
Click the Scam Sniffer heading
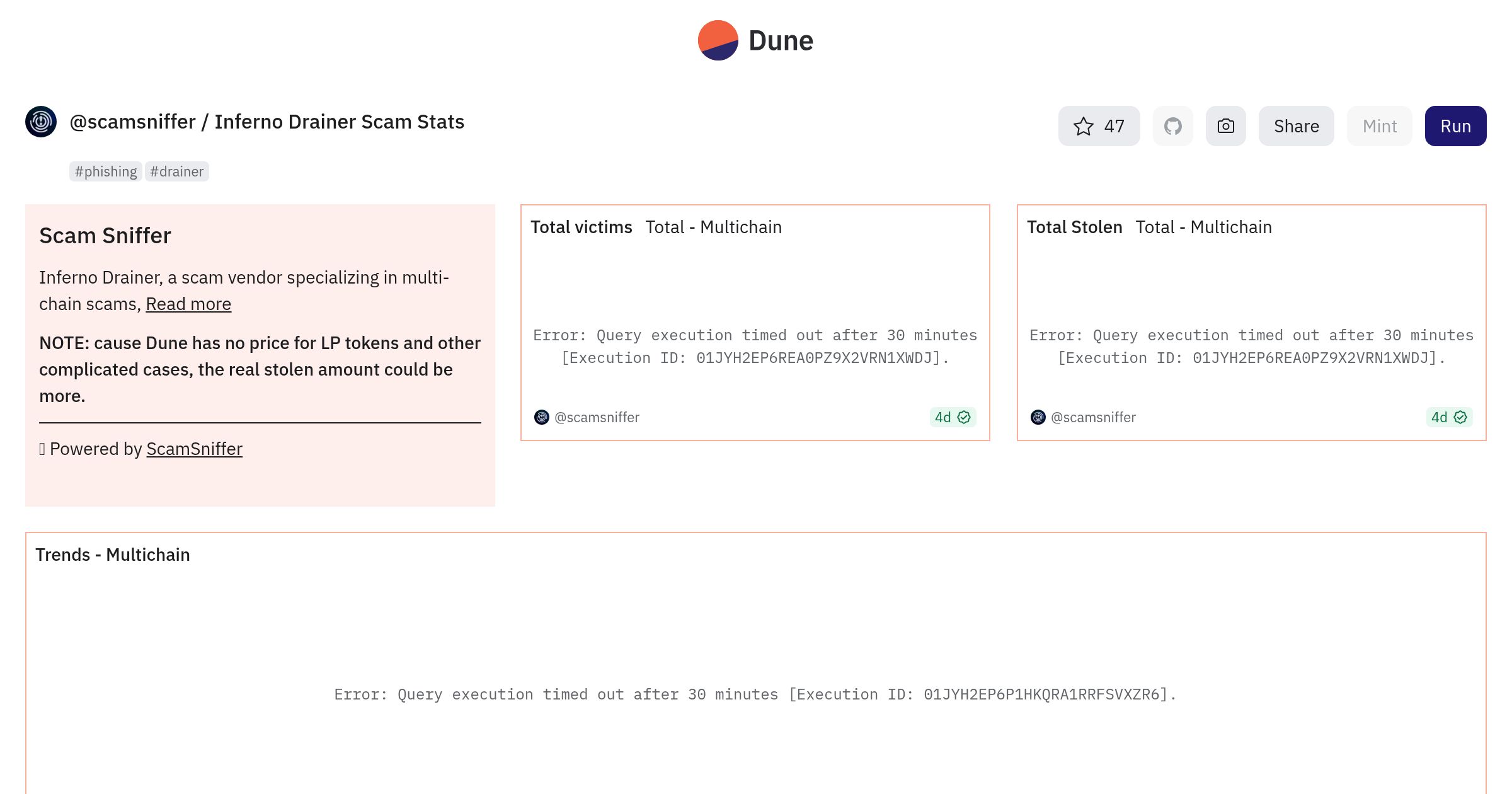(105, 235)
